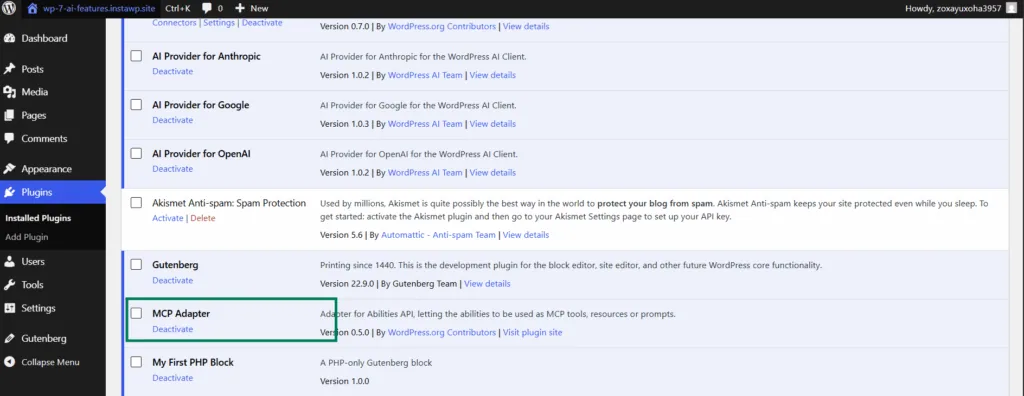Viewport: 1024px width, 396px height.
Task: Open the Settings link in the top plugin row
Action: (219, 22)
